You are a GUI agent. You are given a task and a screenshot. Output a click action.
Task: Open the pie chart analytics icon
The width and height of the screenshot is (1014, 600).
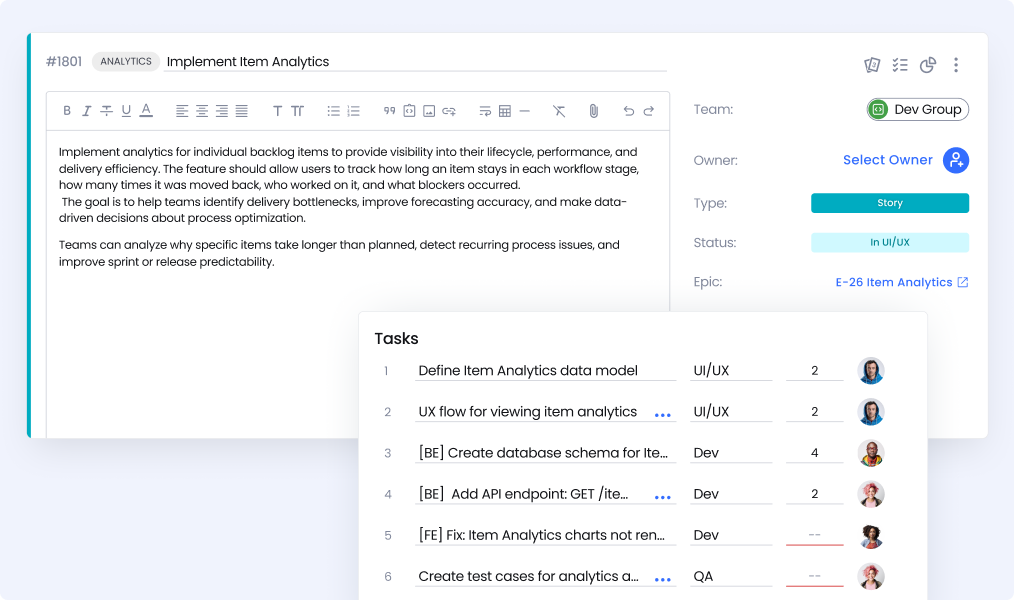[928, 65]
